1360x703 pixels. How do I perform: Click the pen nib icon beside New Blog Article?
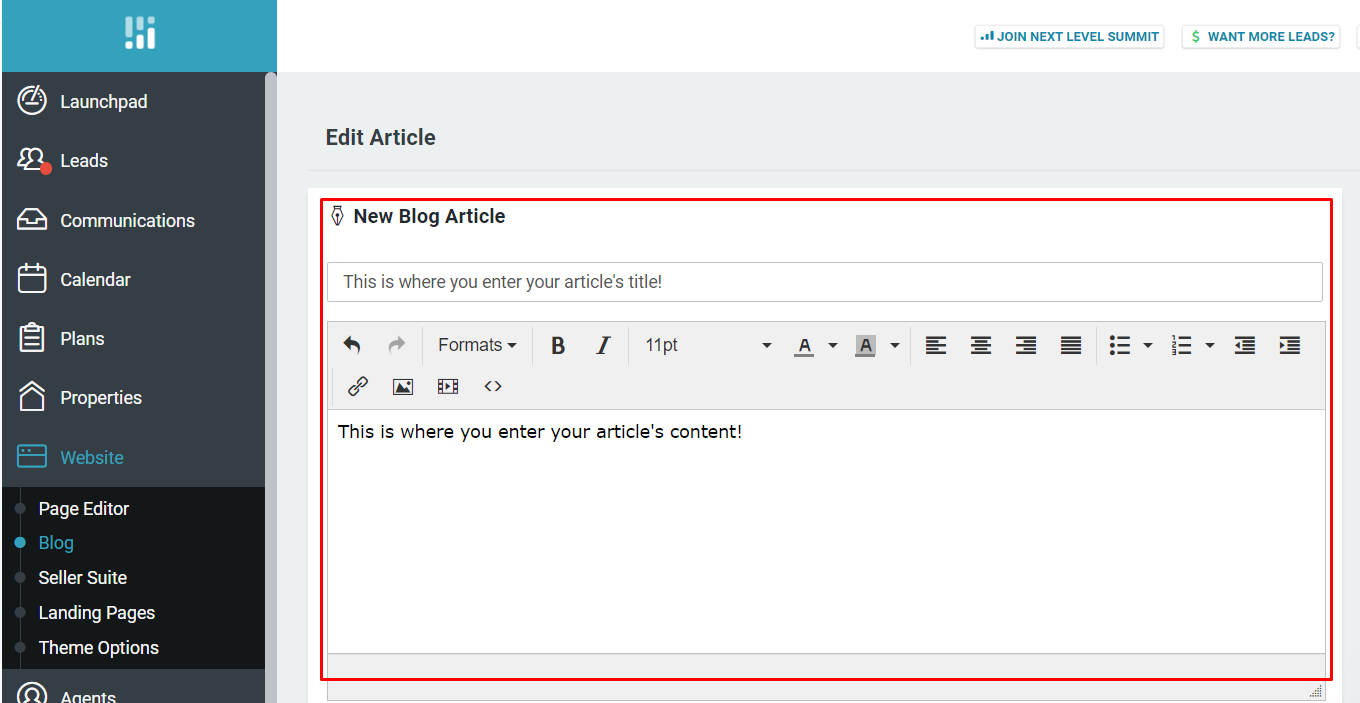[337, 216]
